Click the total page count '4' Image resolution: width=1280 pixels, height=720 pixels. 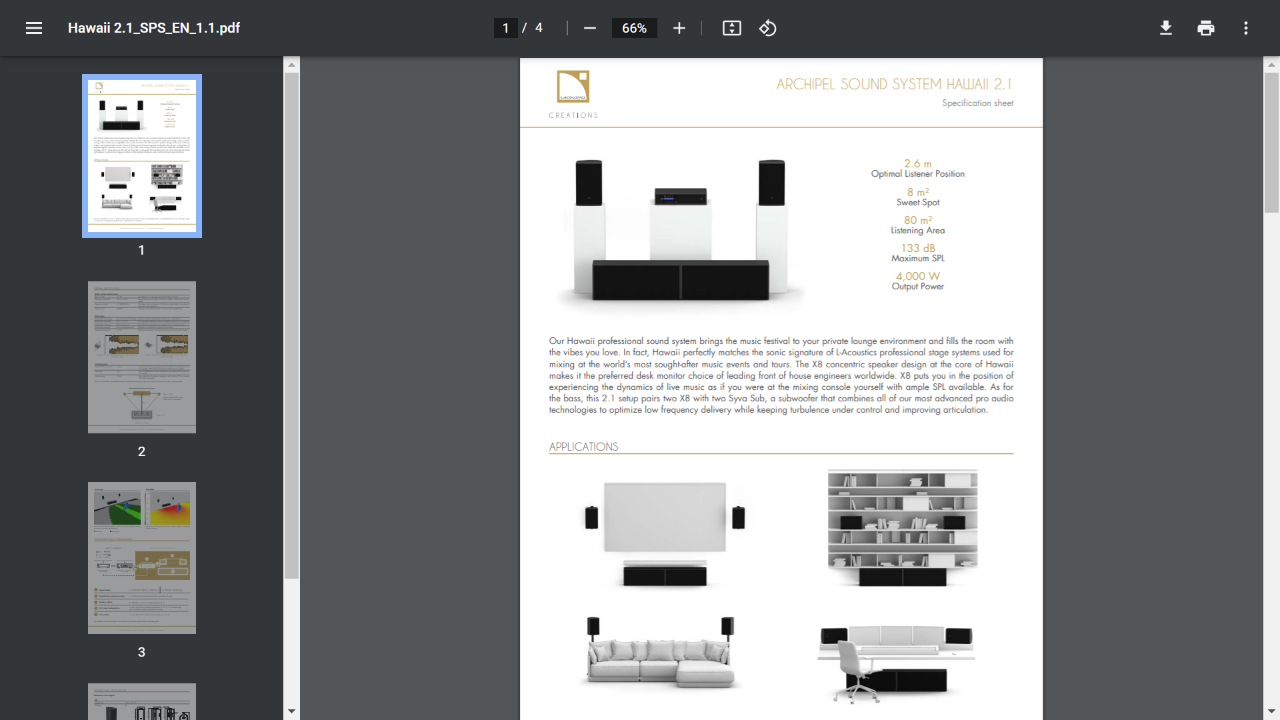click(539, 28)
